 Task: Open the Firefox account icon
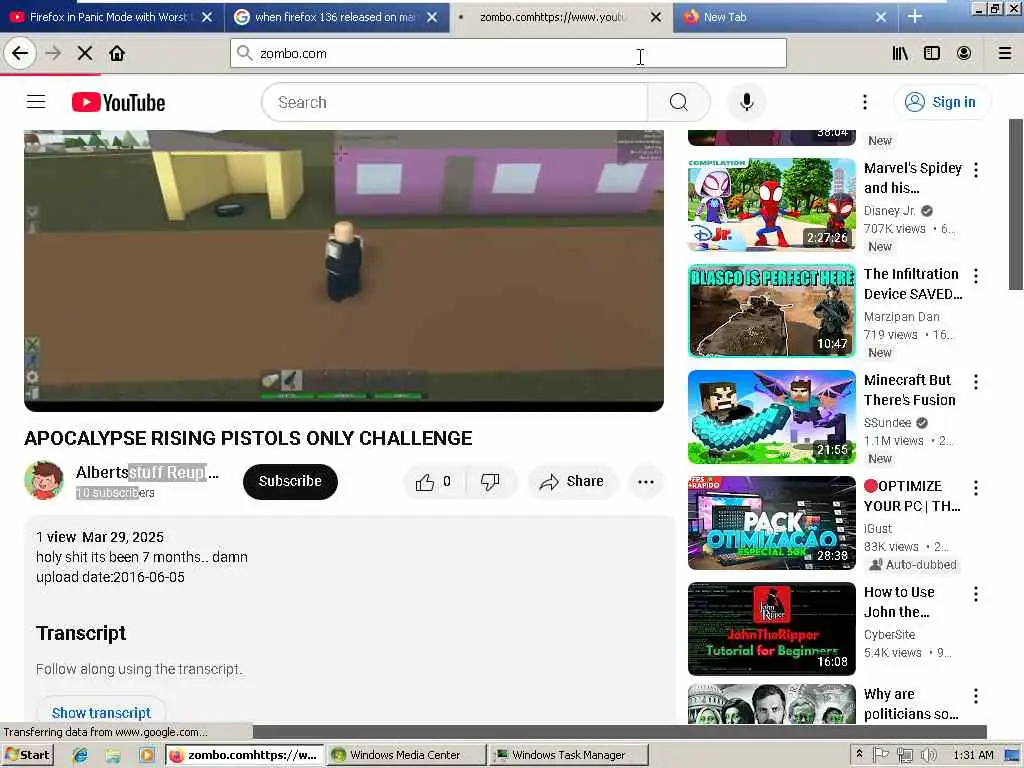click(964, 54)
